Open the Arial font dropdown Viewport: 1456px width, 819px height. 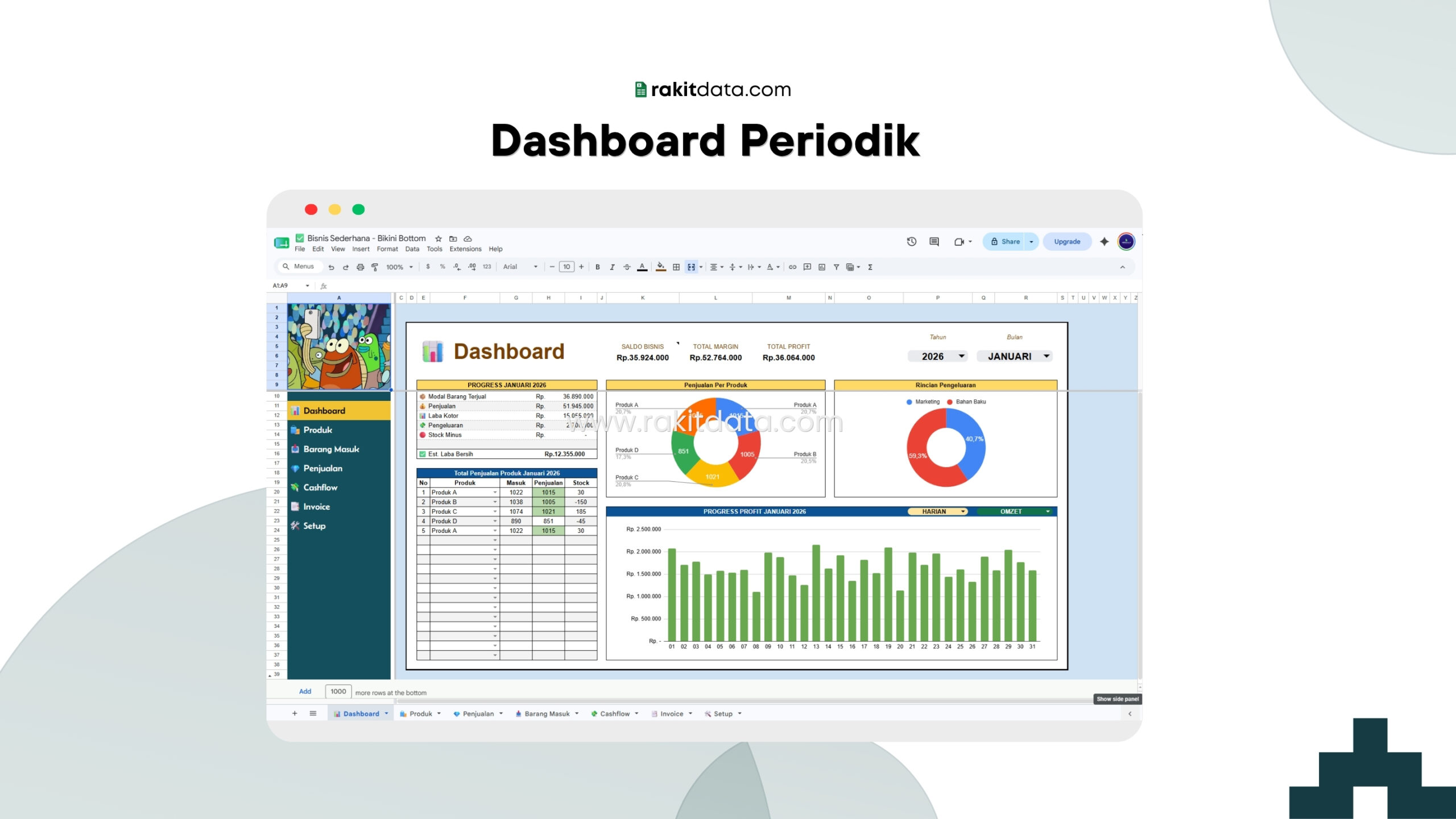click(x=520, y=267)
